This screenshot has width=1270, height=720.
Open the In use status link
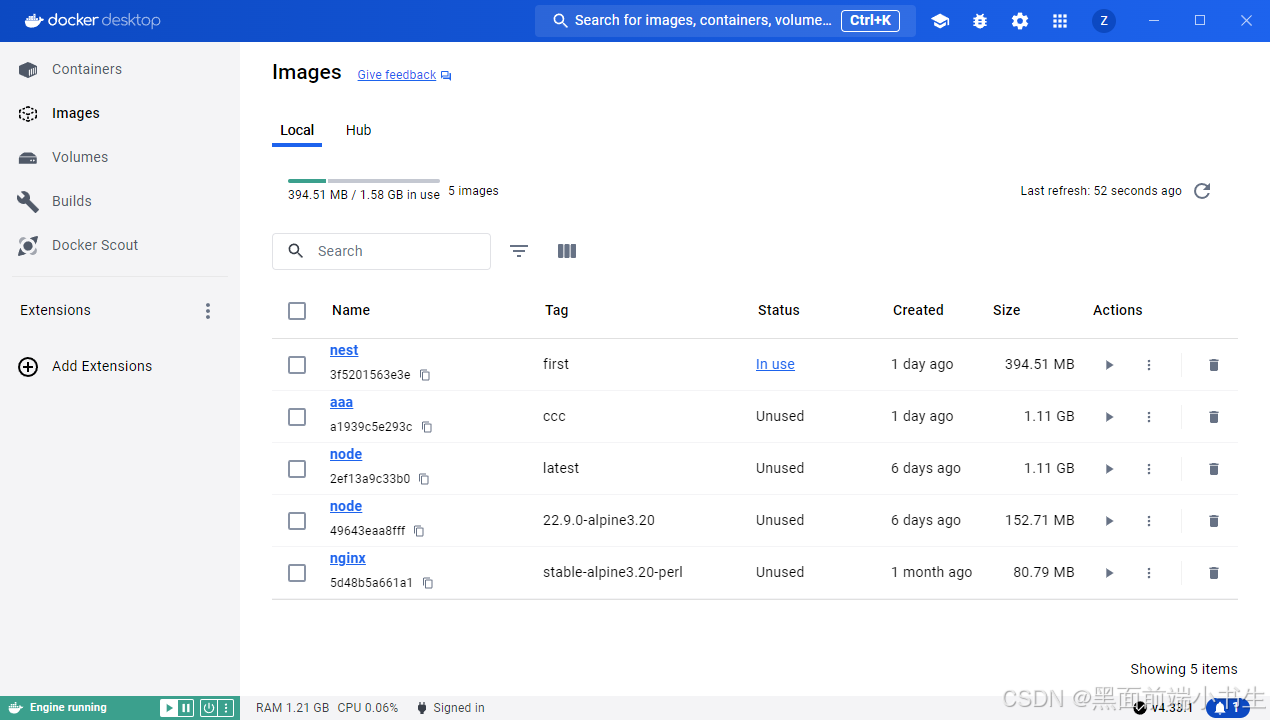pos(775,364)
